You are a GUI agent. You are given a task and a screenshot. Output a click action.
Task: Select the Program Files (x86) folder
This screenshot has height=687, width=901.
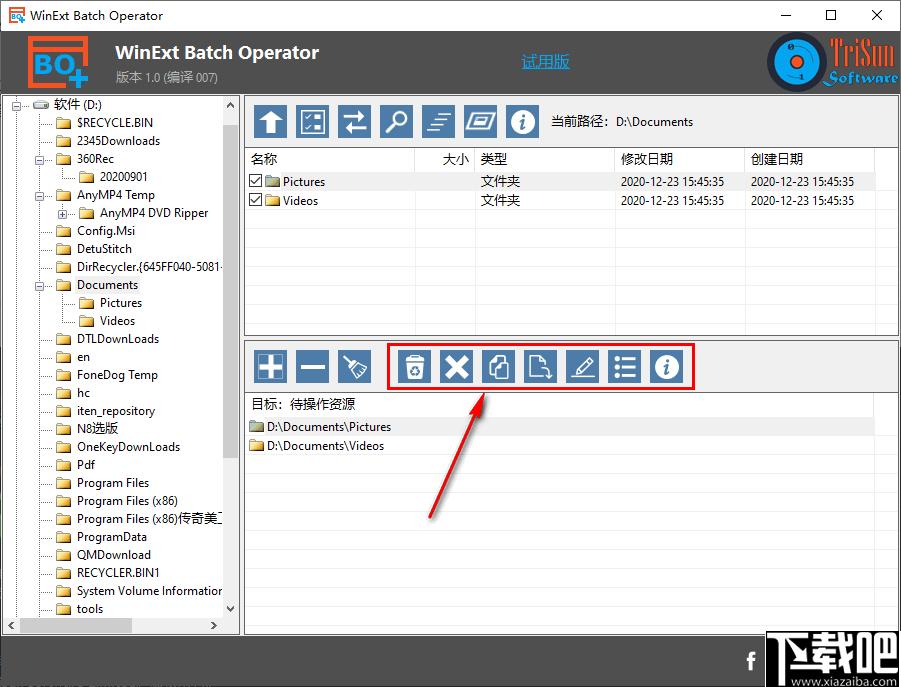[x=128, y=501]
